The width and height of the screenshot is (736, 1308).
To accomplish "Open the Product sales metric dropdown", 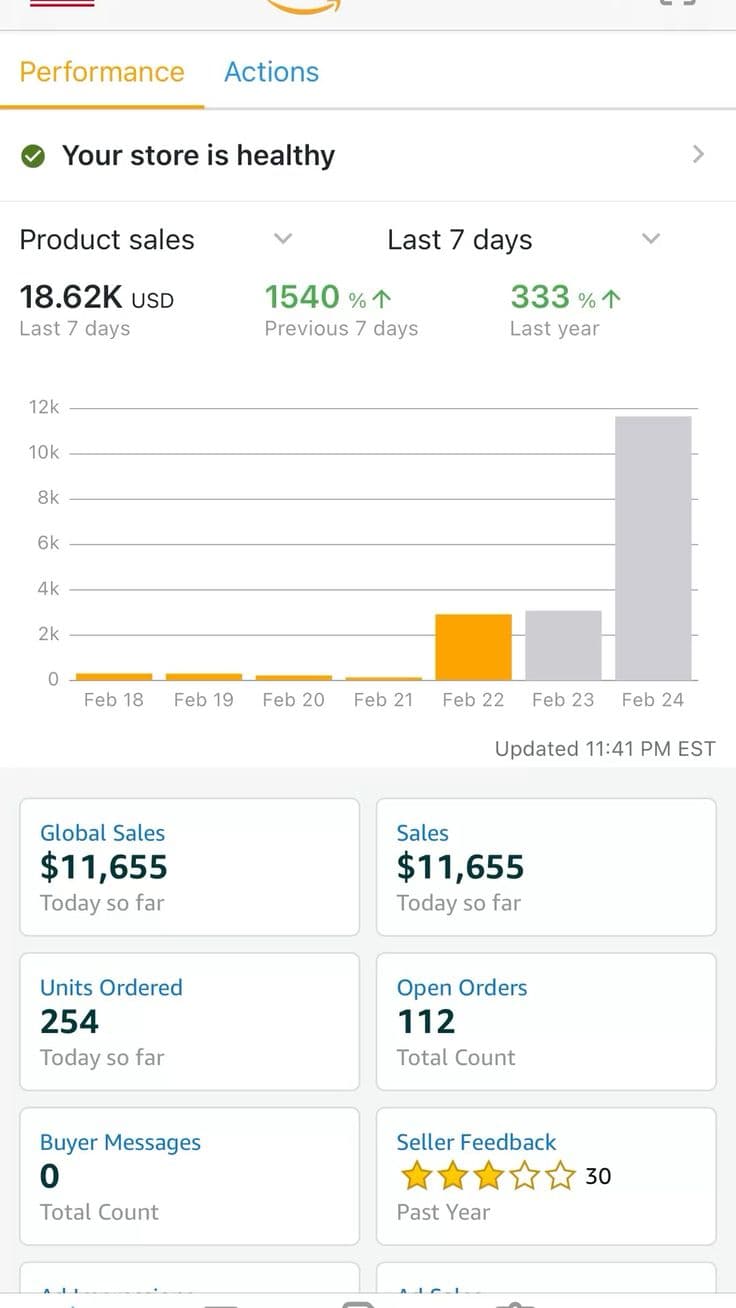I will [283, 239].
